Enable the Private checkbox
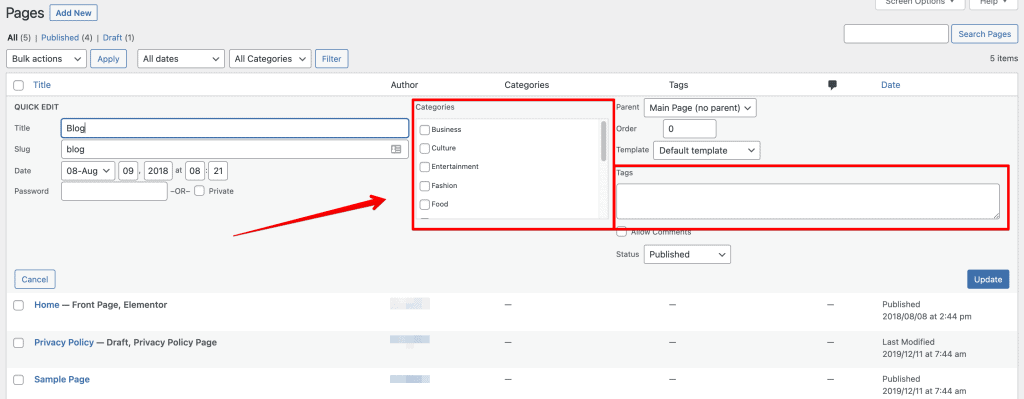This screenshot has height=399, width=1024. click(x=199, y=191)
